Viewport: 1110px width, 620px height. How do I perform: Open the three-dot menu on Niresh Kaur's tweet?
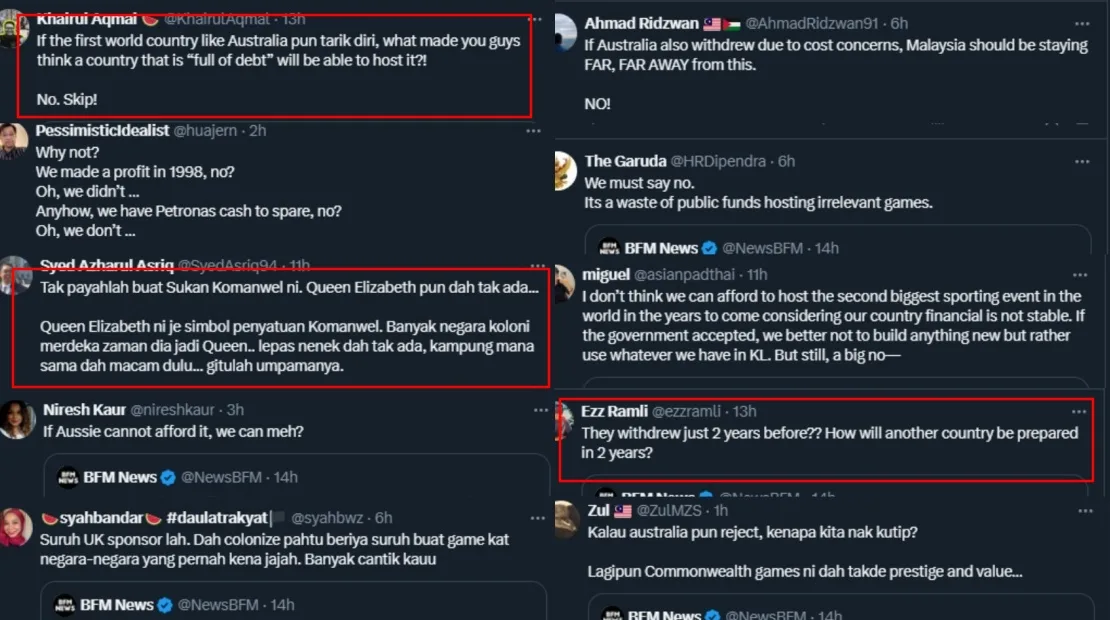coord(535,410)
